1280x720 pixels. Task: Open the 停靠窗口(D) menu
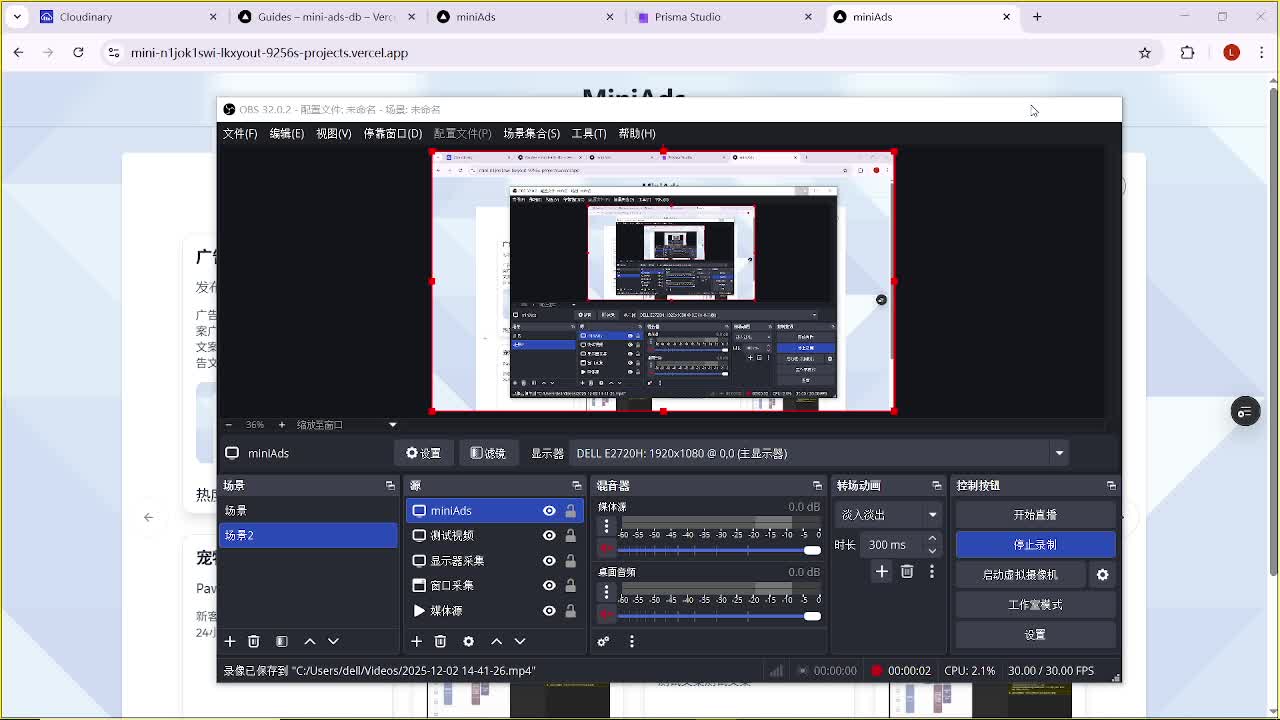tap(393, 133)
